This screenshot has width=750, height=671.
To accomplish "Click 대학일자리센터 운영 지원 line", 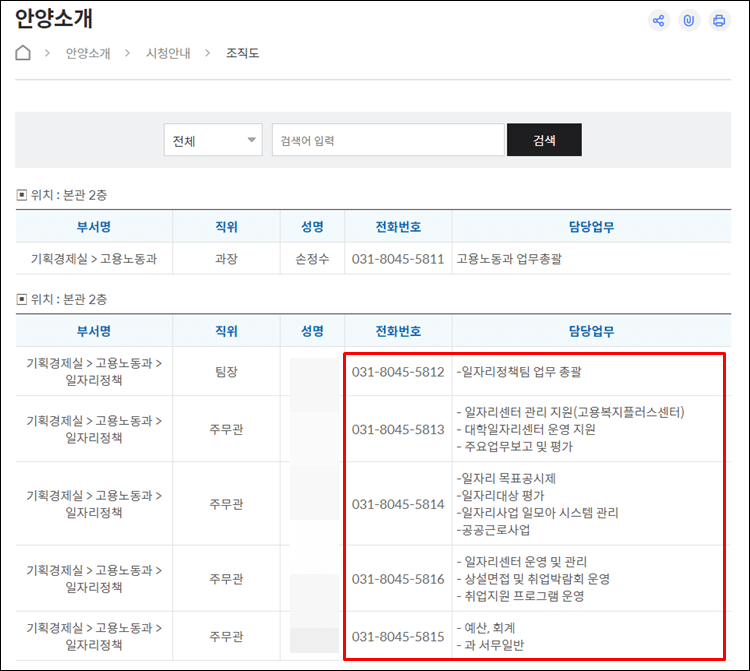I will click(526, 429).
